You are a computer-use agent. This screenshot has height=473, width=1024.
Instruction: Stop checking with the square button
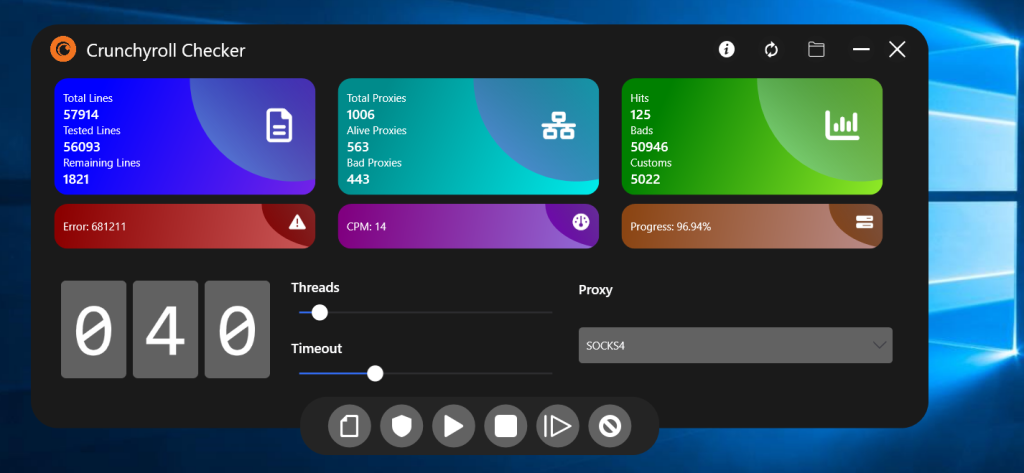[x=505, y=426]
